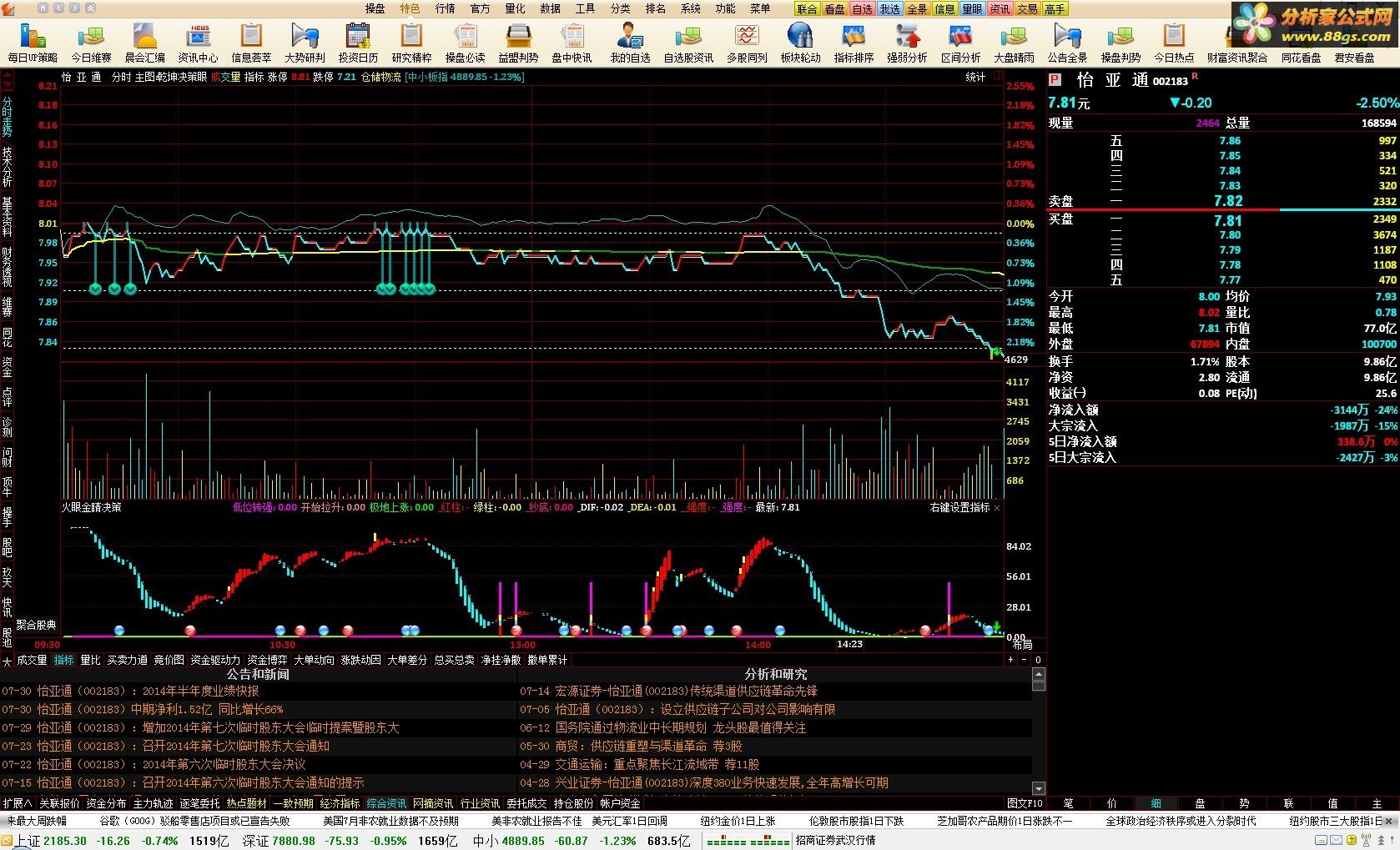Screen dimensions: 1400x850
Task: Click the 高手 quick button
Action: pyautogui.click(x=1055, y=9)
